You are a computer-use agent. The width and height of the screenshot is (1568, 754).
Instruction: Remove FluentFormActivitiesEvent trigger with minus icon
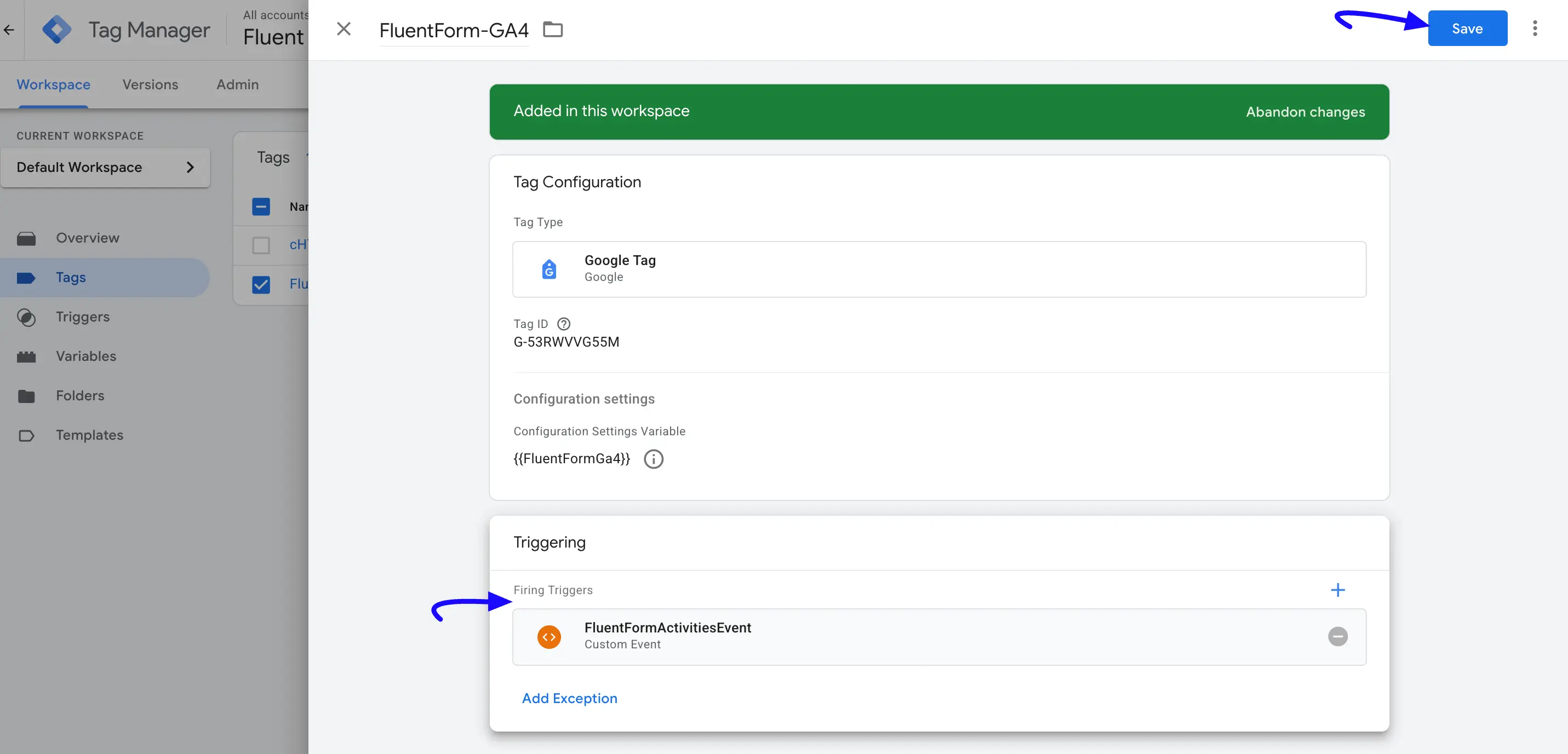(1337, 637)
